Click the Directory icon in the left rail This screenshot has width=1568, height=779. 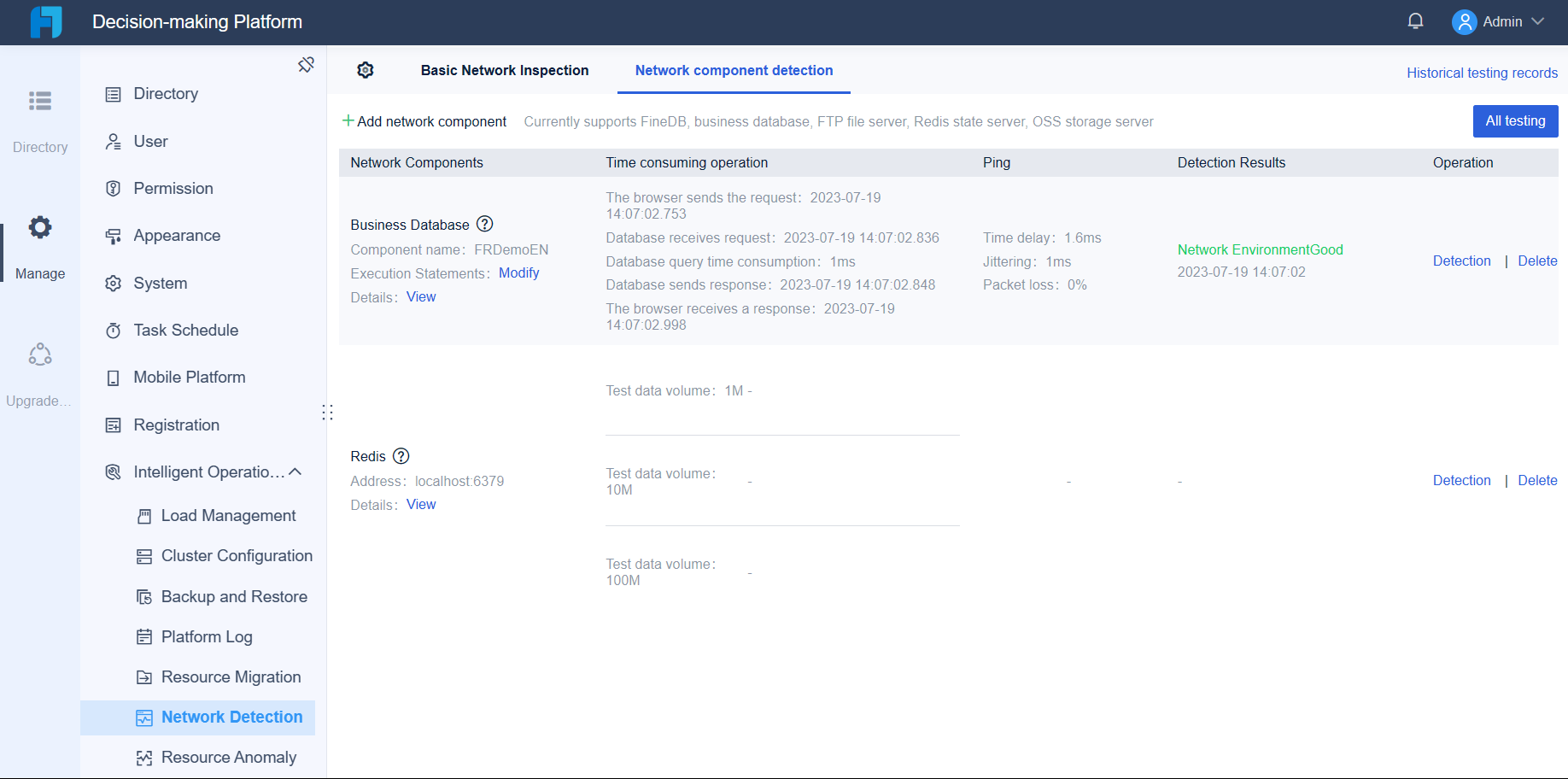39,101
